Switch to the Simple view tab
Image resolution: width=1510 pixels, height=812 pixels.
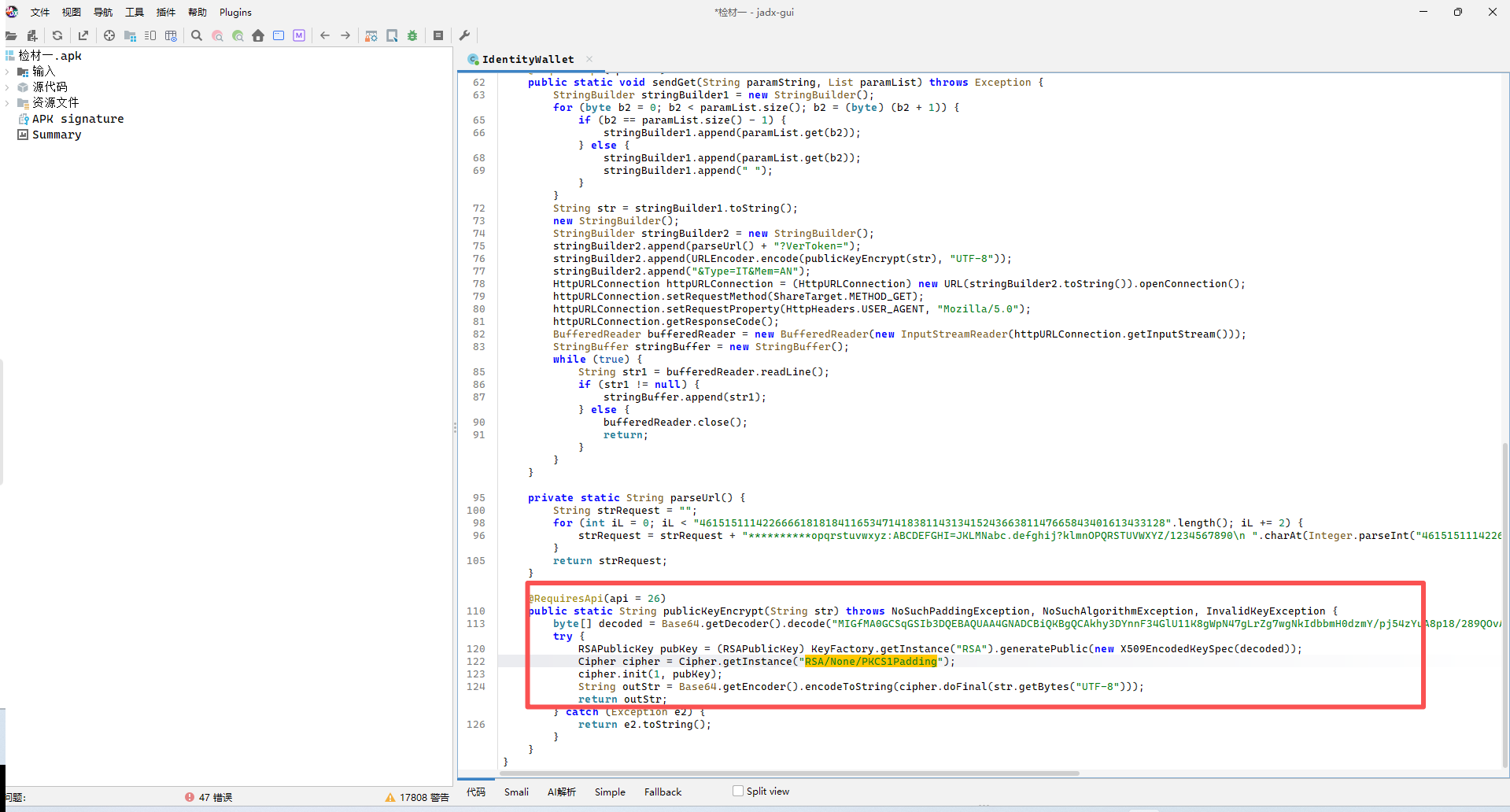[x=610, y=792]
